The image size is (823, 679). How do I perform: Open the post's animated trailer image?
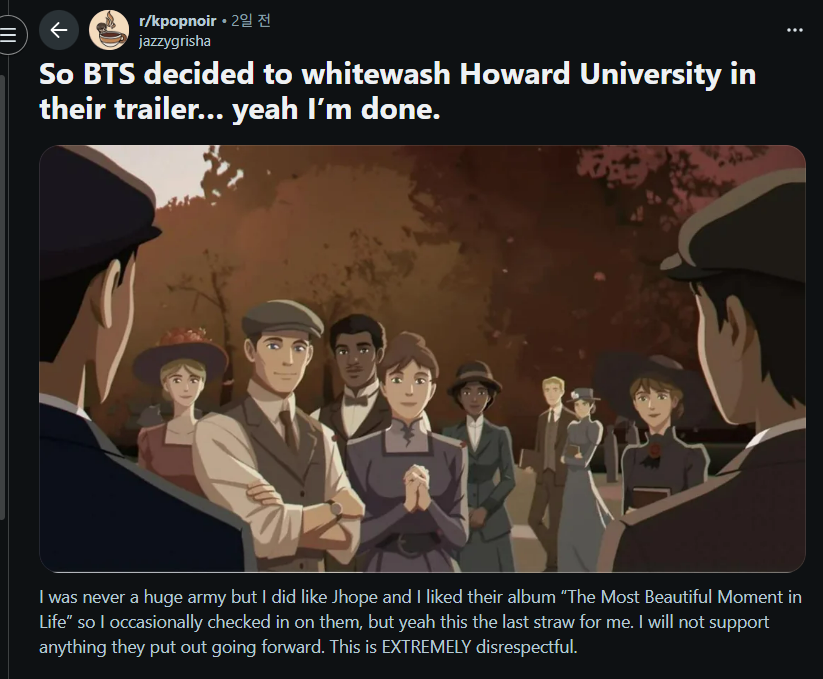(423, 358)
